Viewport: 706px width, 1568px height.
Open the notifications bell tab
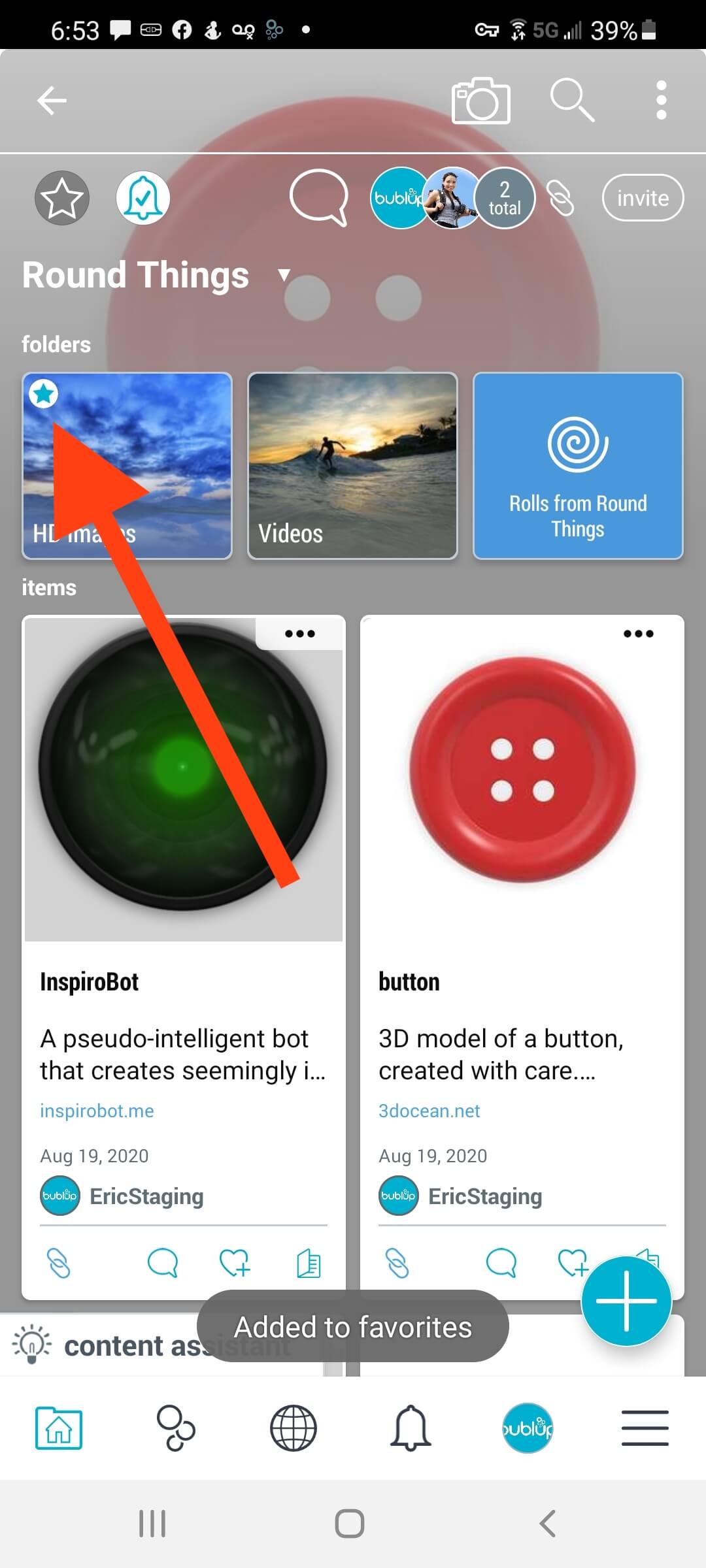click(411, 1428)
